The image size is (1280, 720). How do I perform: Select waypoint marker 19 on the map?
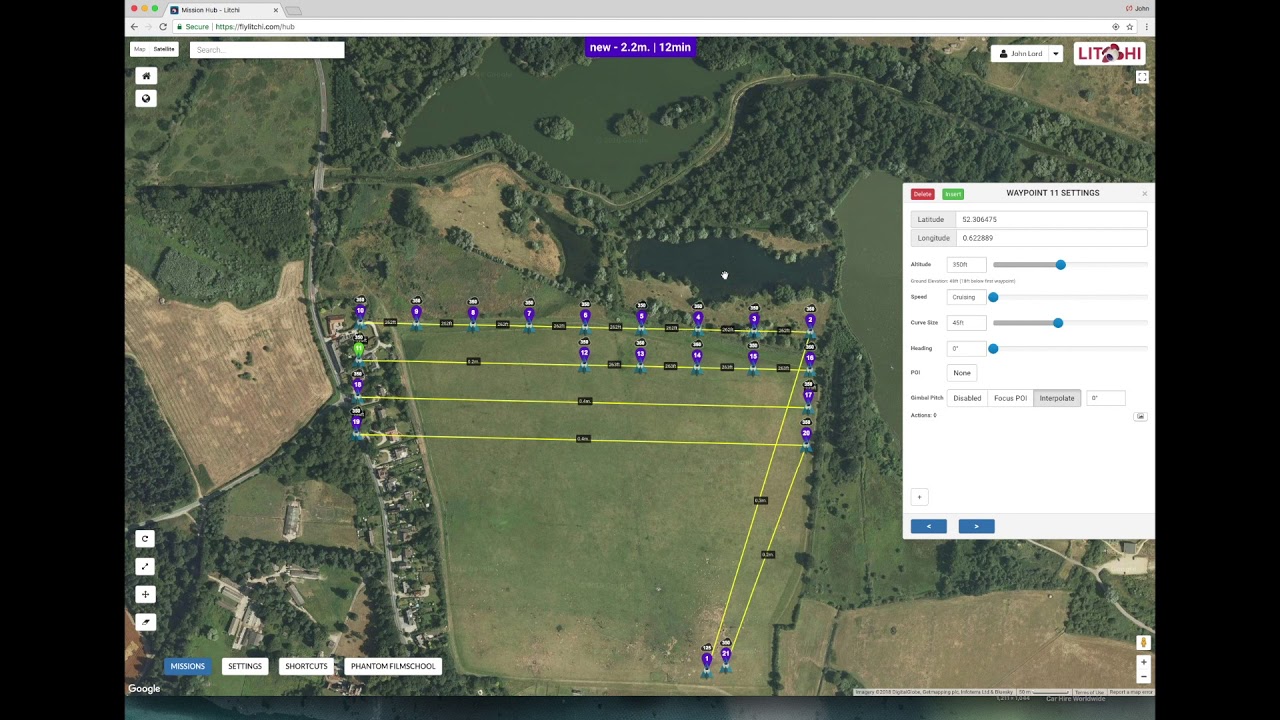(356, 423)
